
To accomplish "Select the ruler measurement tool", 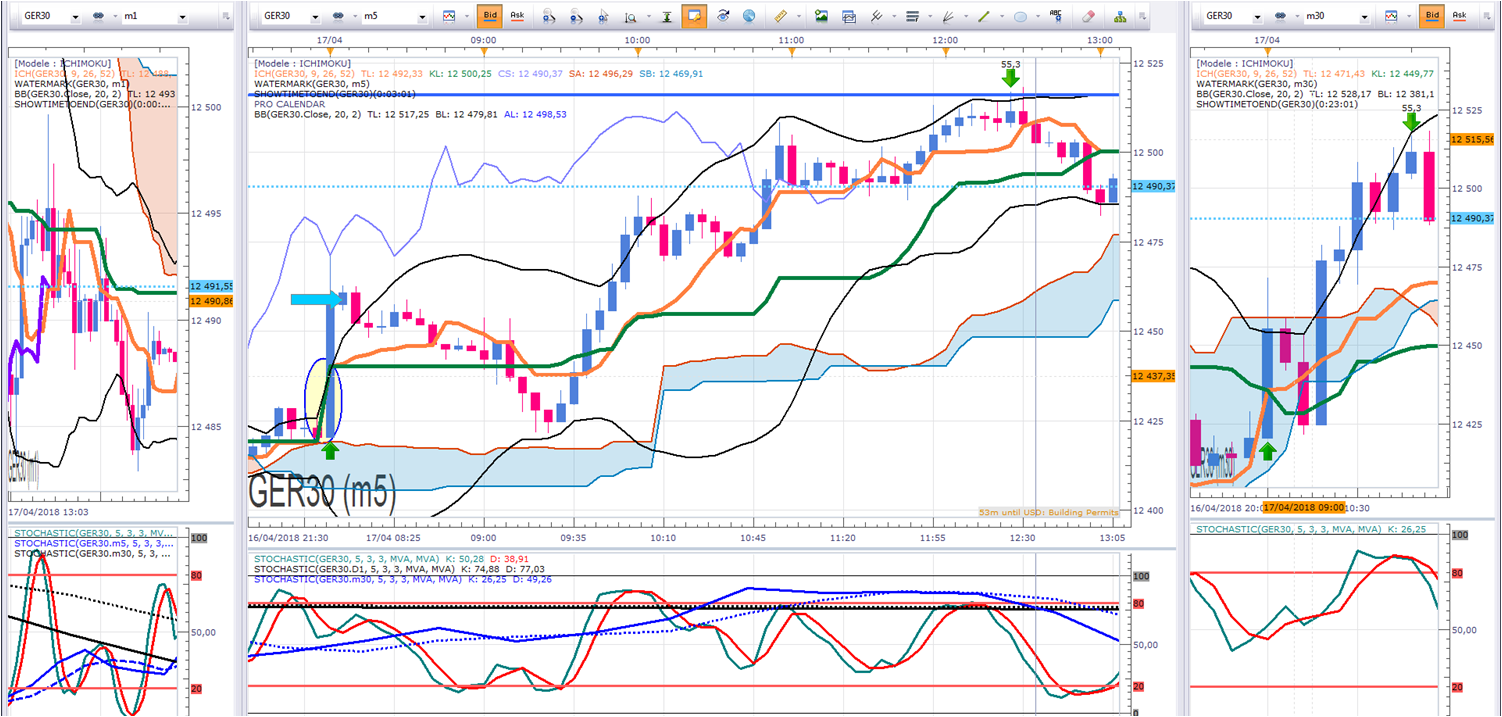I will point(781,16).
